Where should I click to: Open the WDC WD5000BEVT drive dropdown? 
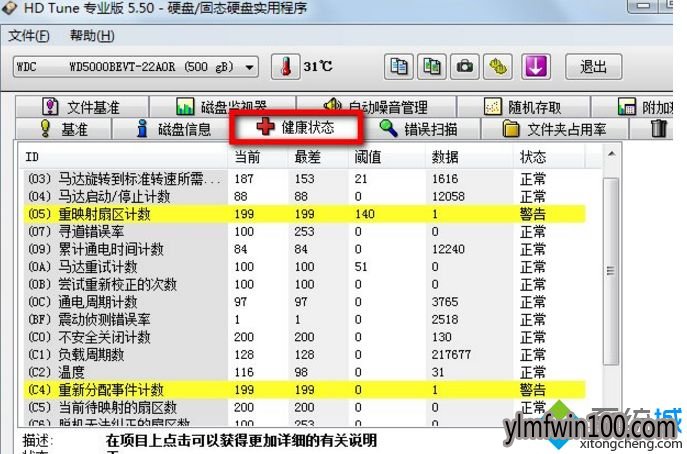(x=135, y=67)
